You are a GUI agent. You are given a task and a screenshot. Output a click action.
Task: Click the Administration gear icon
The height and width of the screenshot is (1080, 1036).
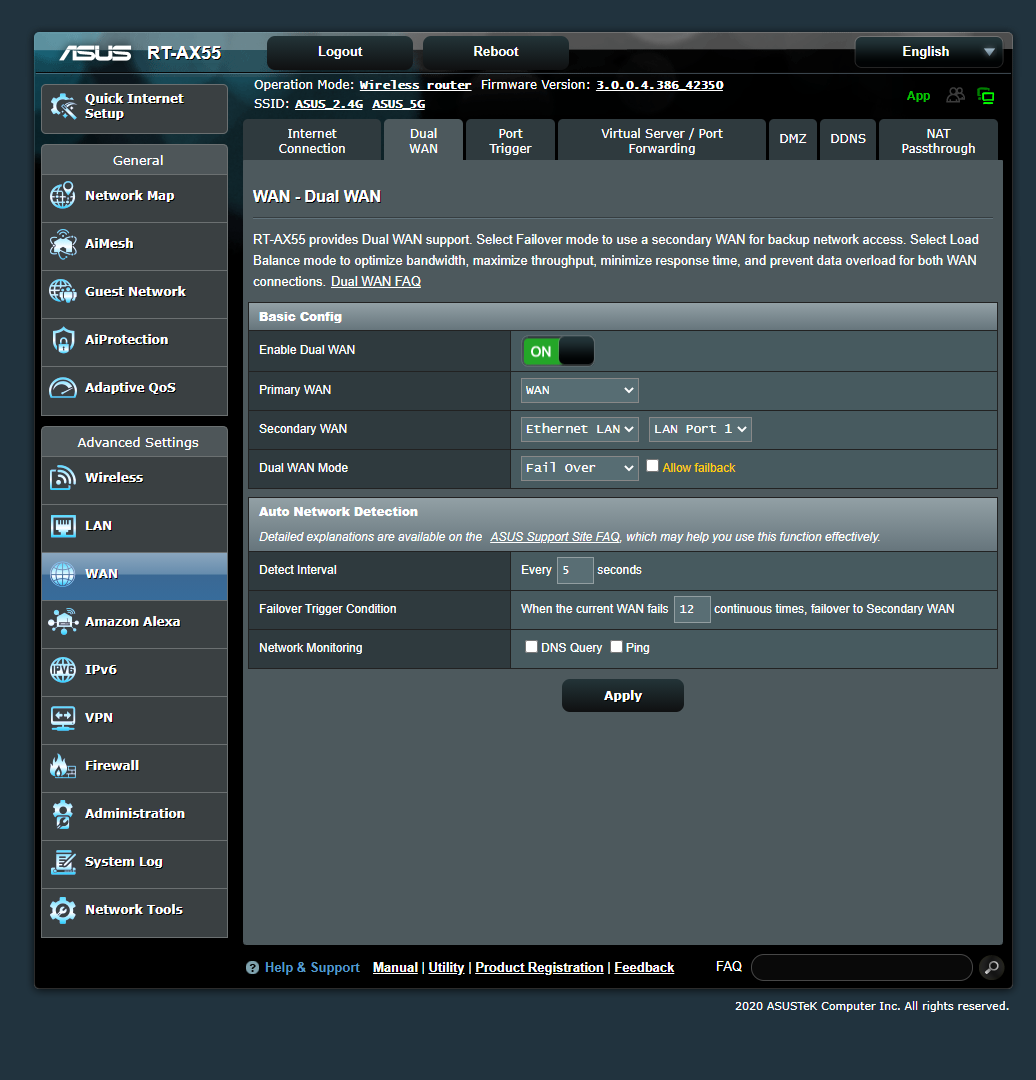63,814
